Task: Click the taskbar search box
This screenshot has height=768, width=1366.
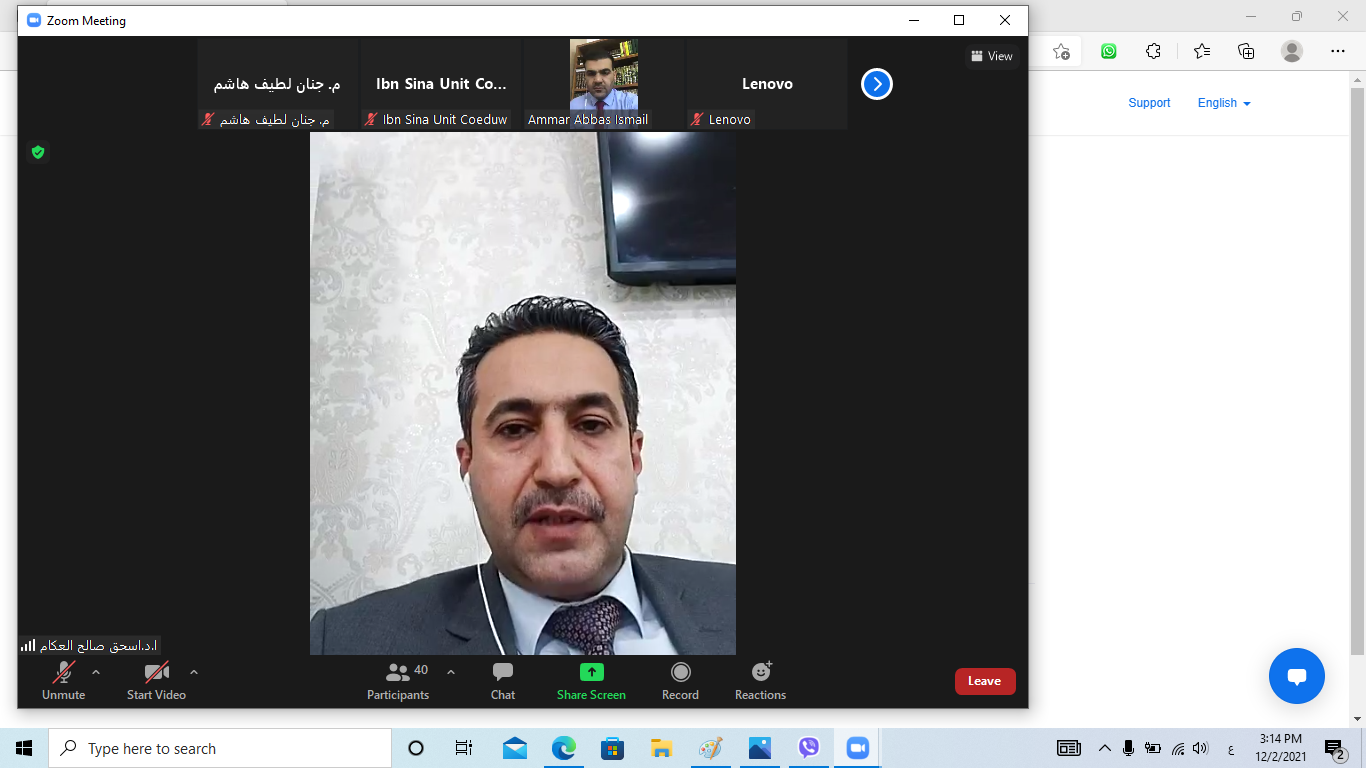Action: (x=220, y=748)
